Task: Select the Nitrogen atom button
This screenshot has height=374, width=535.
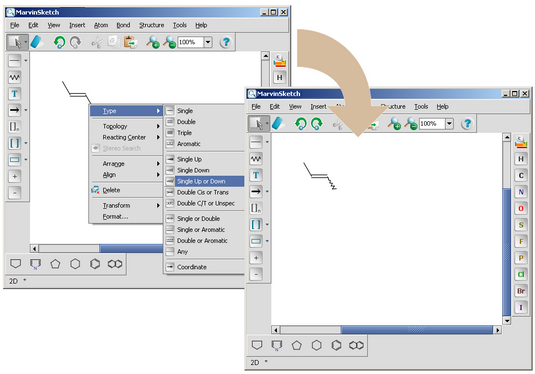Action: coord(521,192)
